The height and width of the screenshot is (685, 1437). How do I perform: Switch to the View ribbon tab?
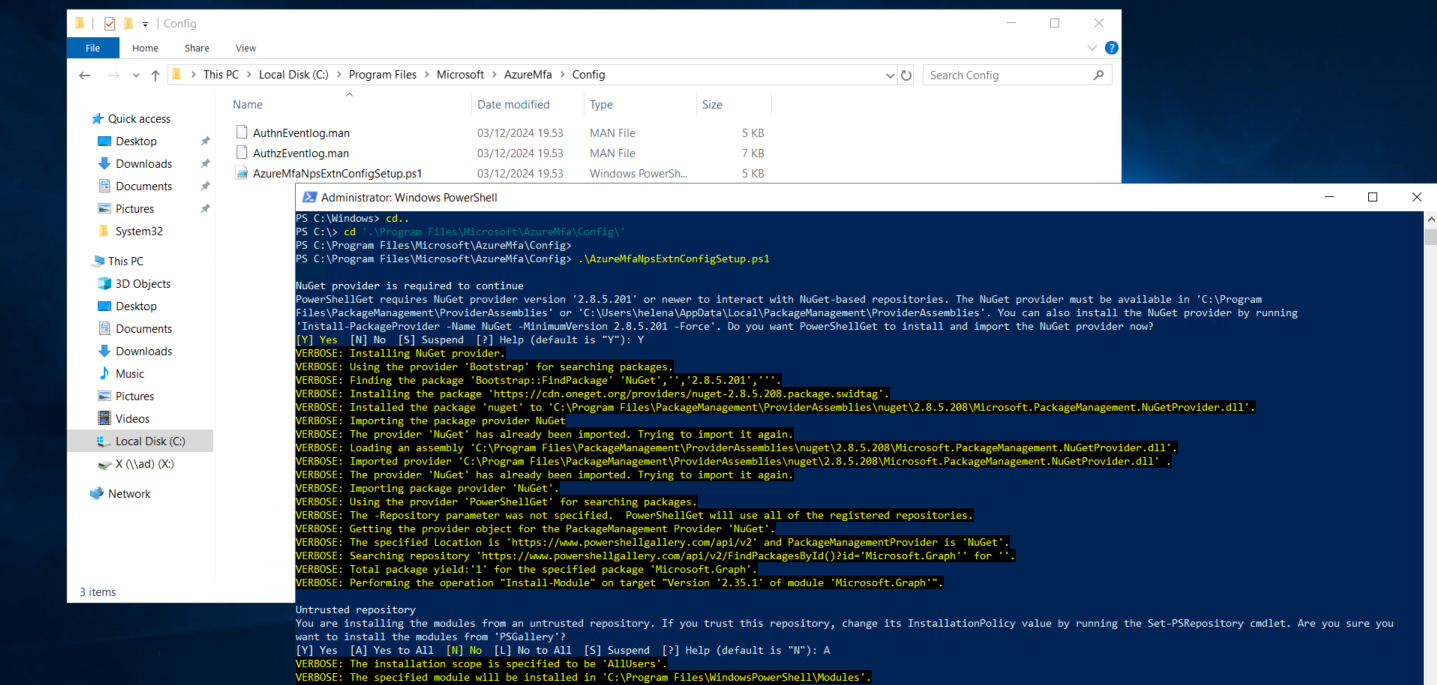click(245, 48)
